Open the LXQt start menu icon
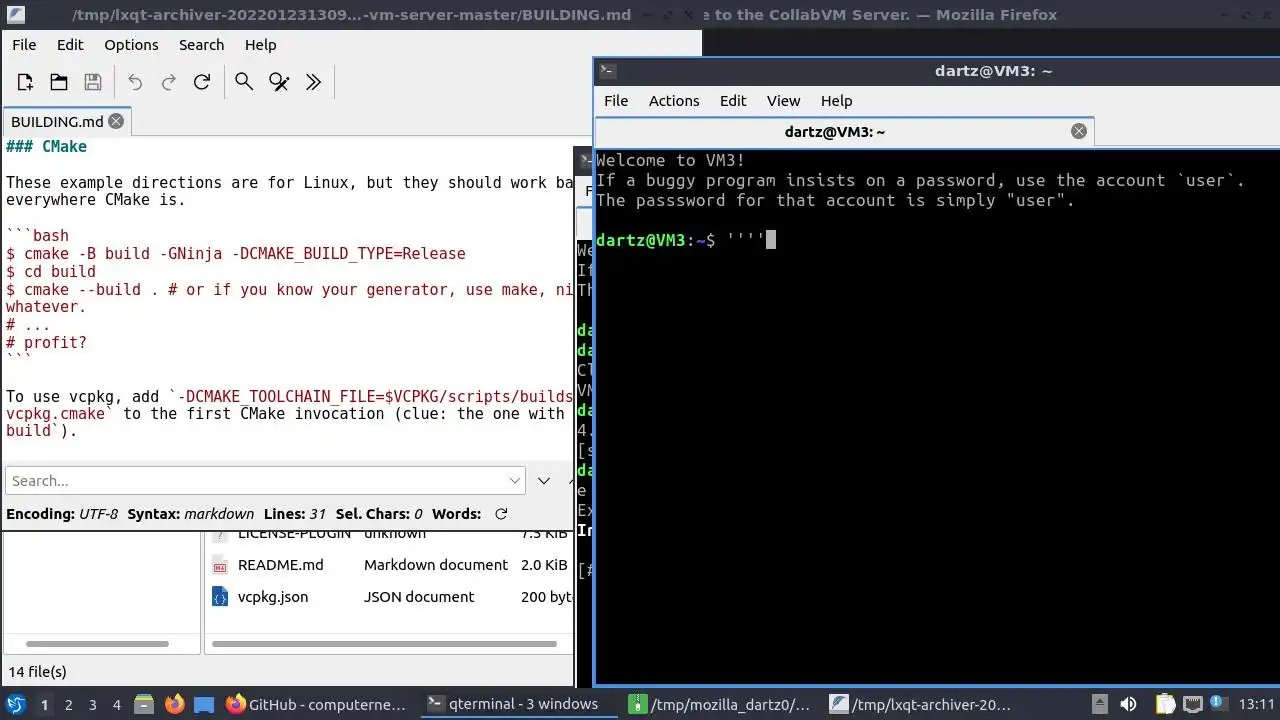Screen dimensions: 1280x720 click(15, 704)
